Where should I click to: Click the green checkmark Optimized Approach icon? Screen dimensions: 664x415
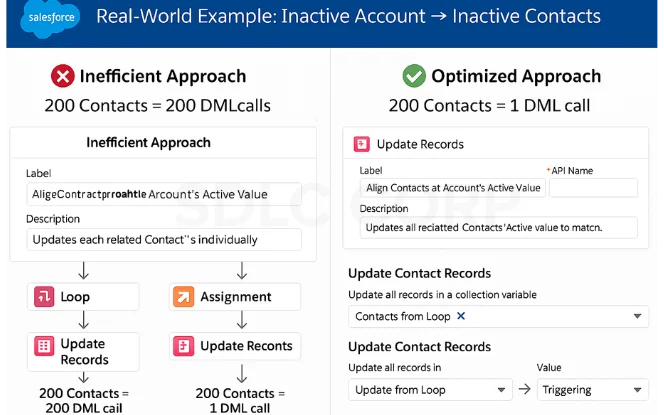(414, 76)
